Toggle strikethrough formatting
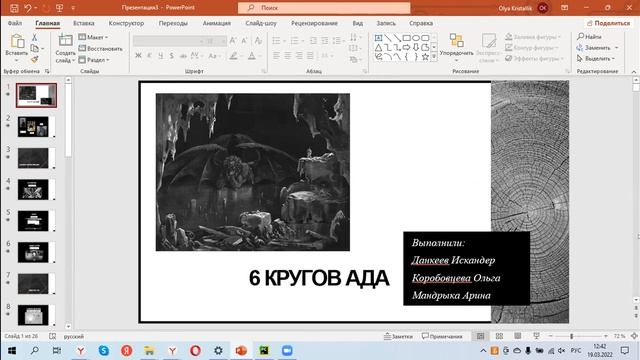The width and height of the screenshot is (640, 360). 183,56
